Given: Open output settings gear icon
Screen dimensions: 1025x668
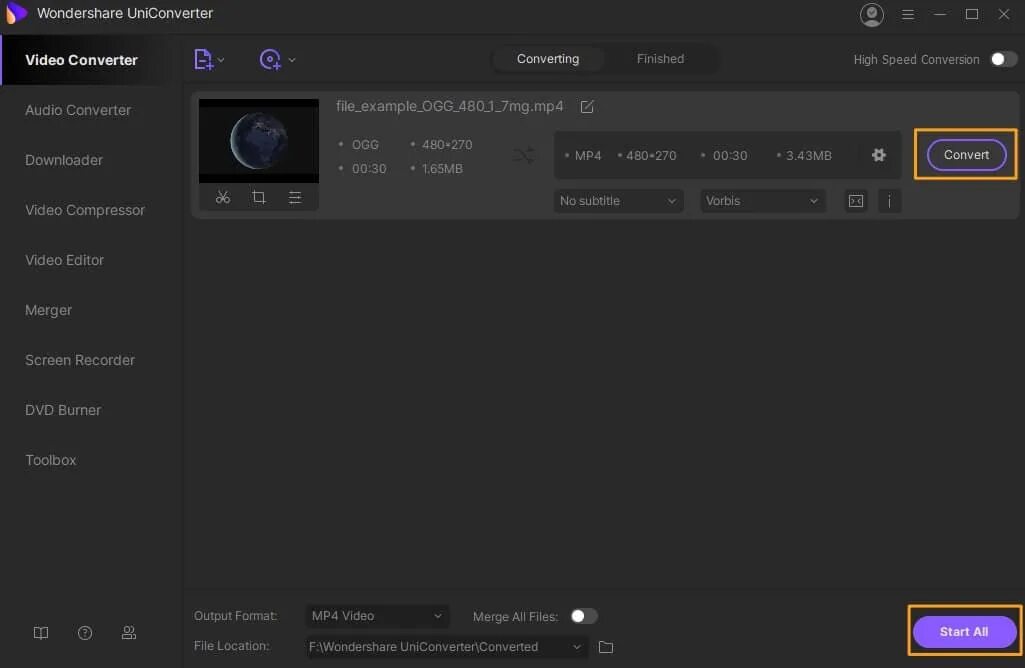Looking at the screenshot, I should pyautogui.click(x=879, y=155).
